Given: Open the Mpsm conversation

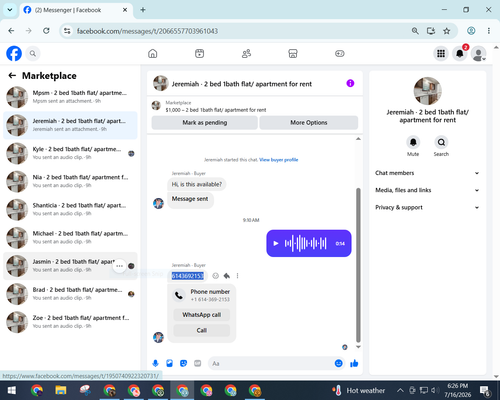Looking at the screenshot, I should tap(70, 97).
